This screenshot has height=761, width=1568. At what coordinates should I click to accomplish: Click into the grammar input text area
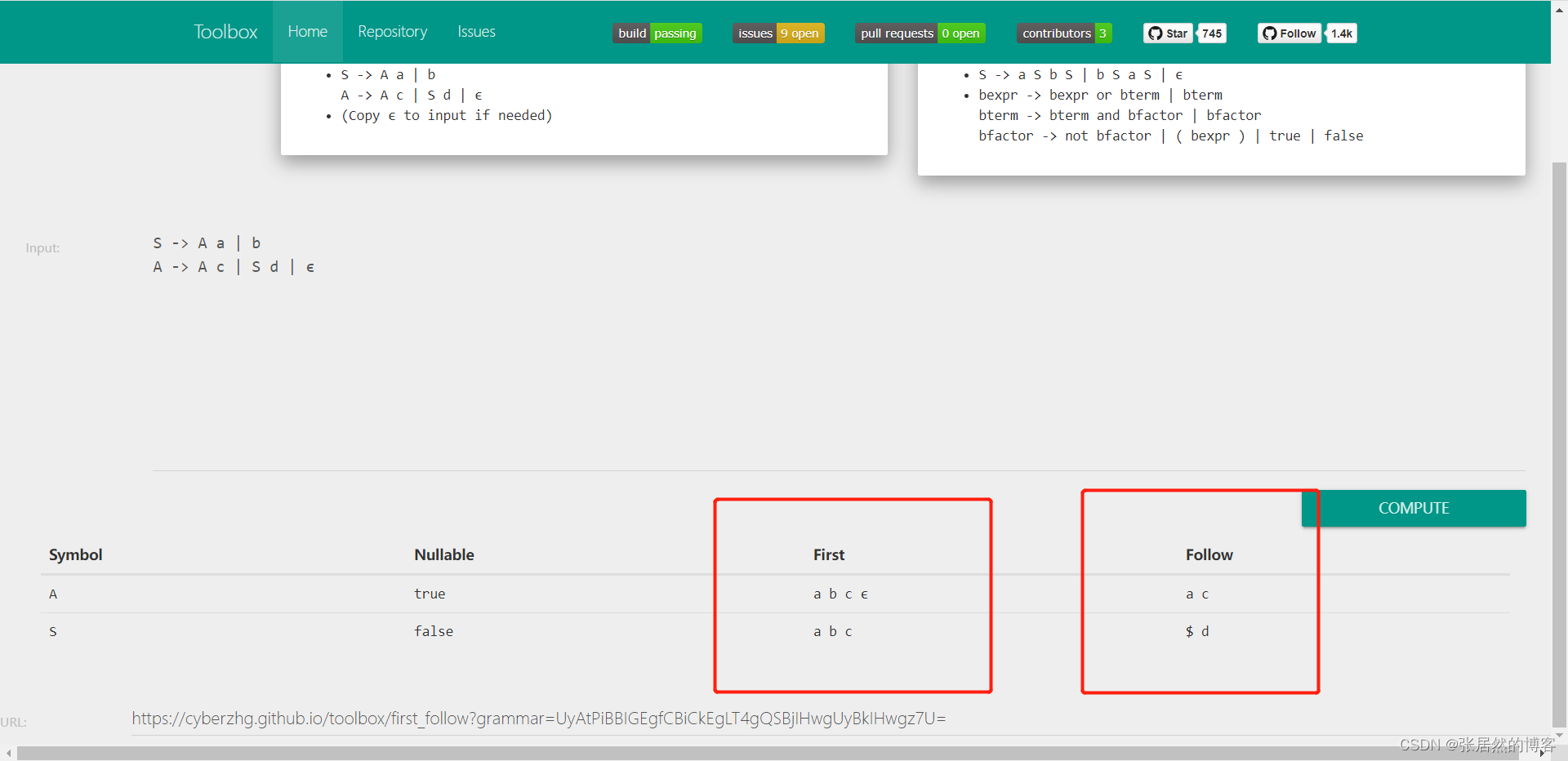pos(839,351)
